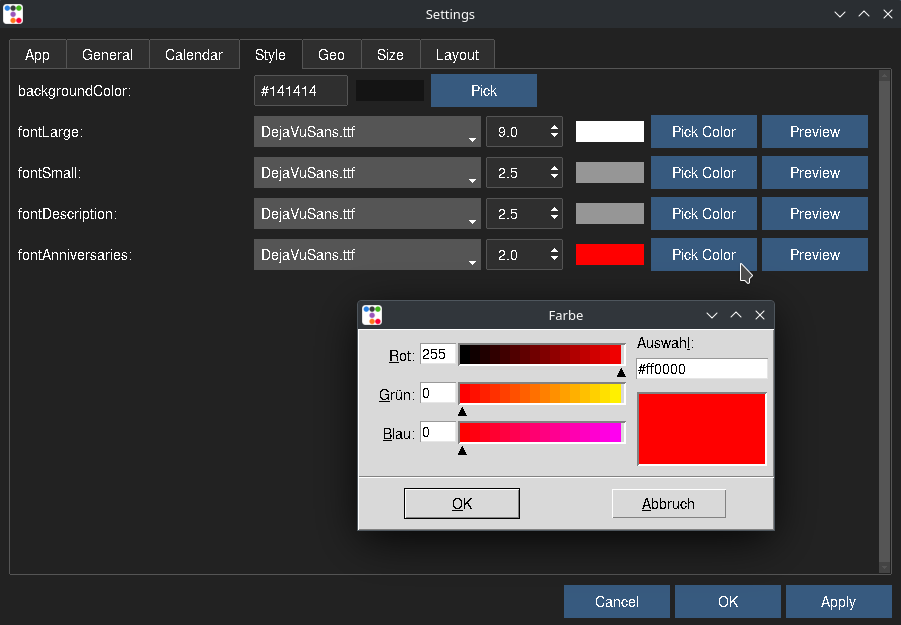Viewport: 901px width, 625px height.
Task: Open the Calendar tab
Action: [194, 55]
